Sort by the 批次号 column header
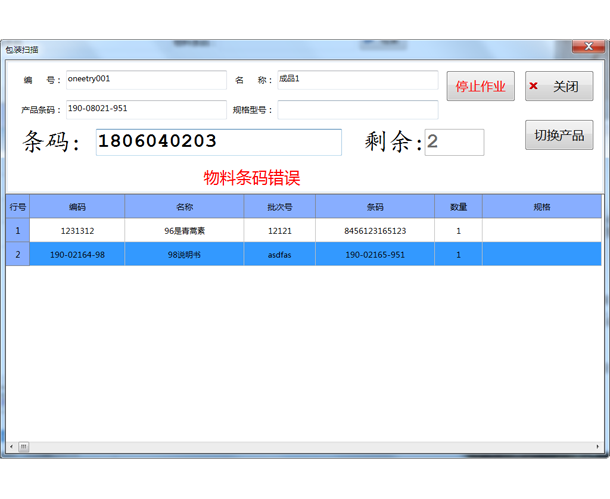The width and height of the screenshot is (610, 499). tap(280, 207)
